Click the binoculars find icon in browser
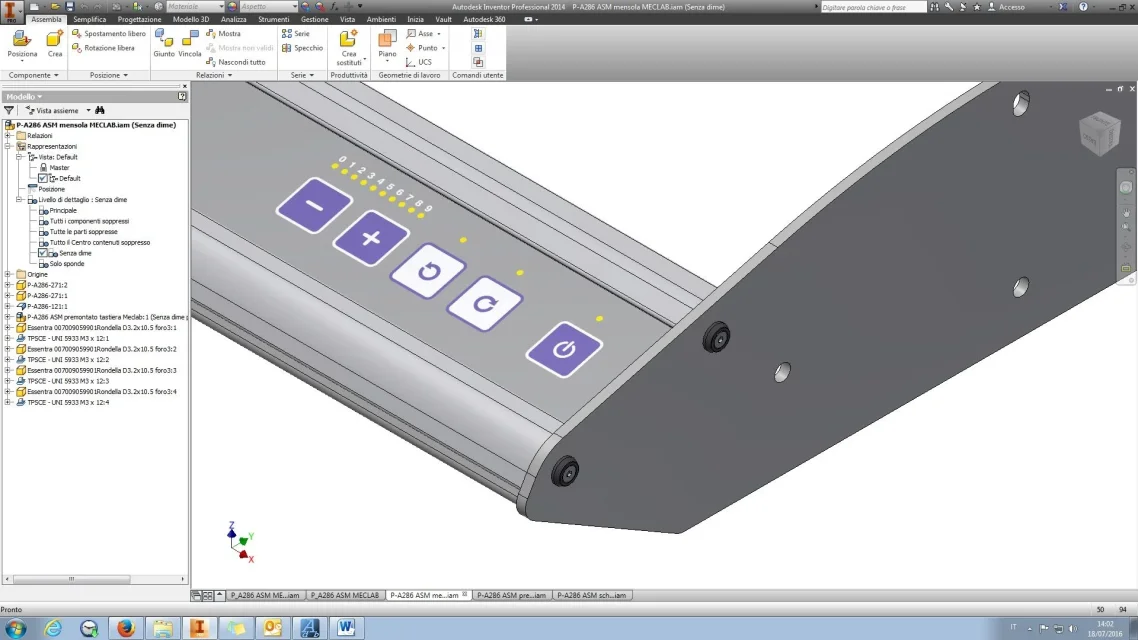 tap(100, 110)
